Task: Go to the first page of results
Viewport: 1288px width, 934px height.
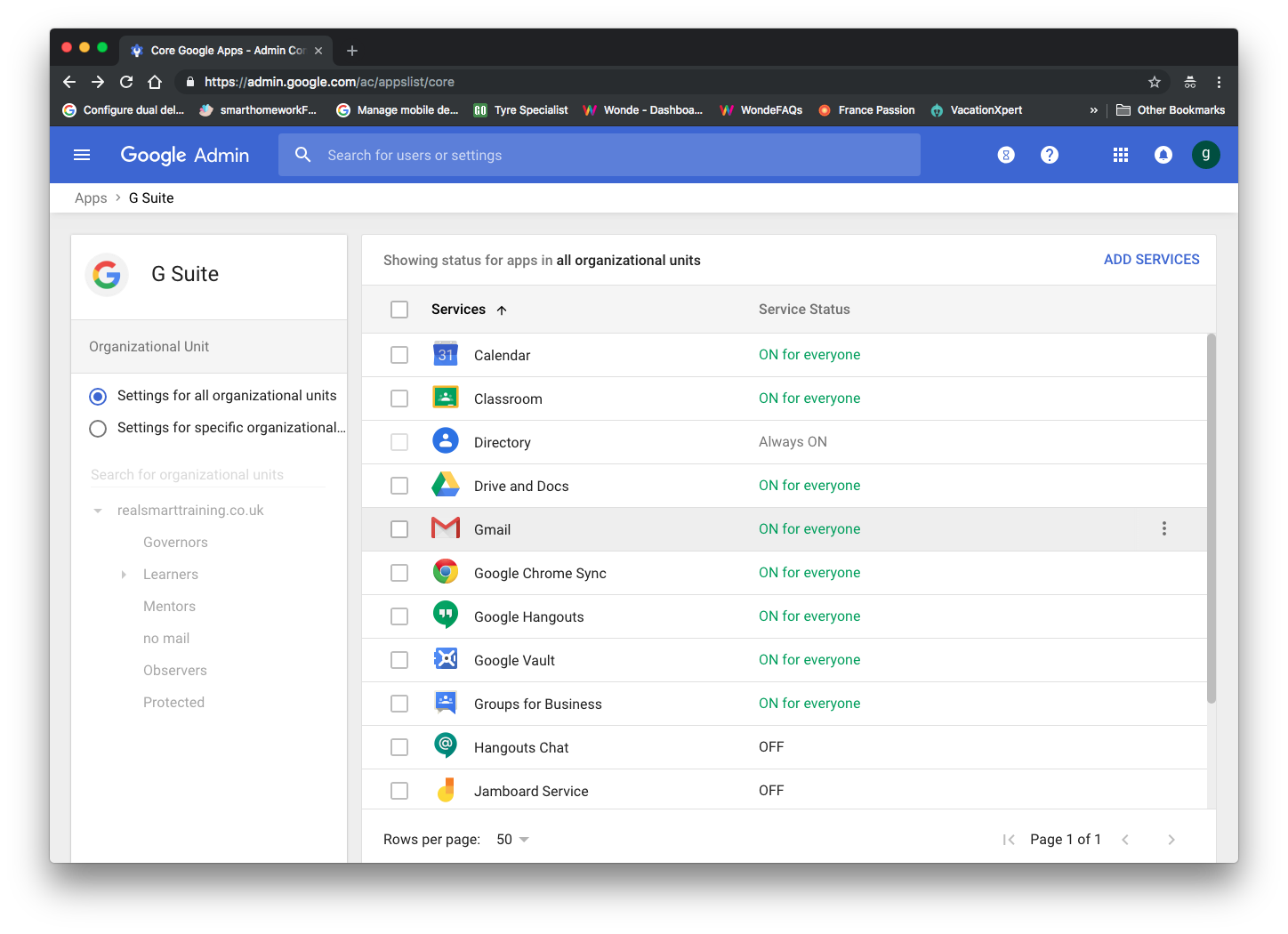Action: 1009,840
